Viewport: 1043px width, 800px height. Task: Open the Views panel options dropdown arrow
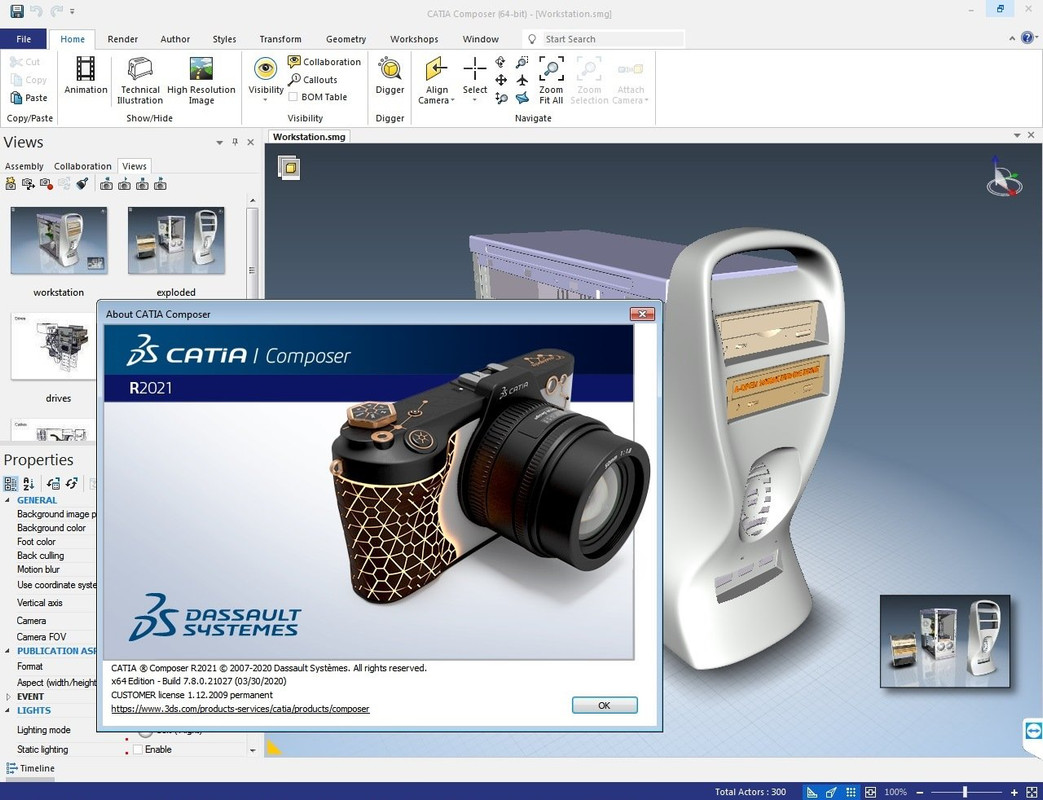pyautogui.click(x=219, y=142)
